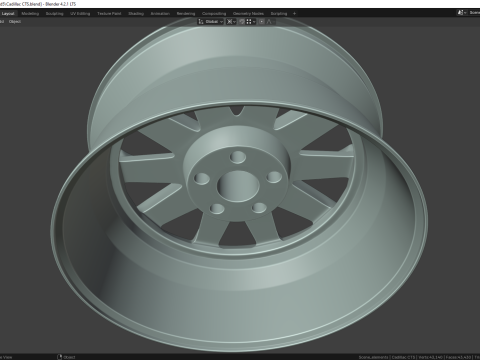
Task: Open the pivot point dropdown
Action: point(231,22)
